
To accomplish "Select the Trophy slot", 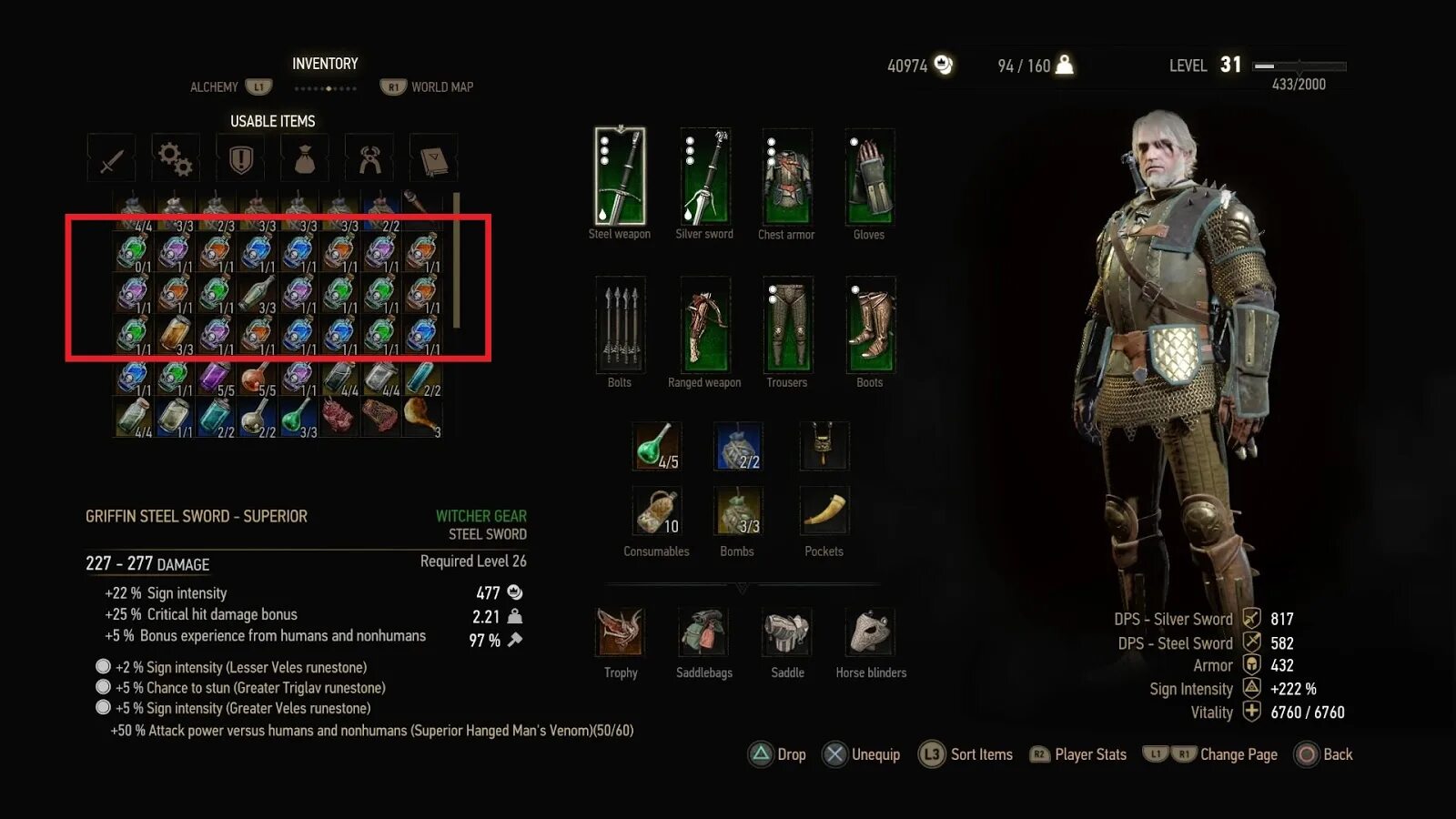I will (621, 632).
